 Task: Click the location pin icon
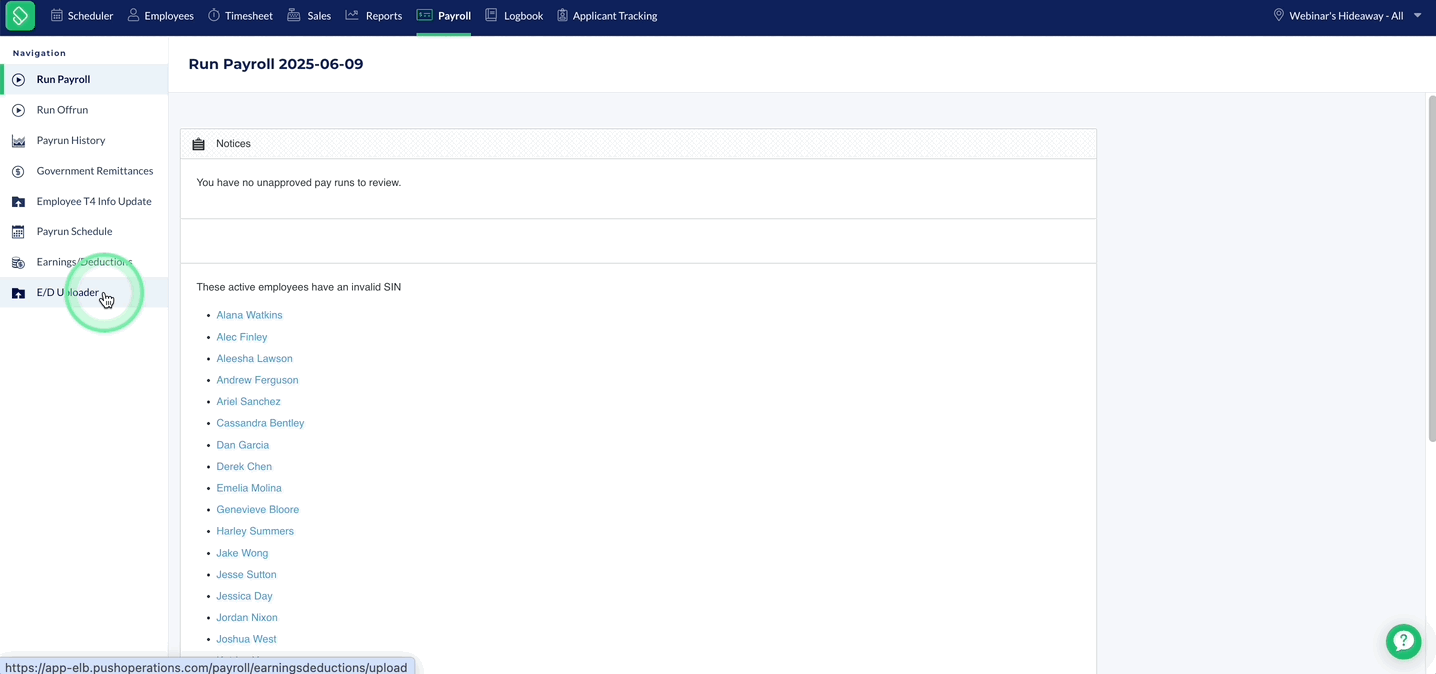tap(1278, 16)
